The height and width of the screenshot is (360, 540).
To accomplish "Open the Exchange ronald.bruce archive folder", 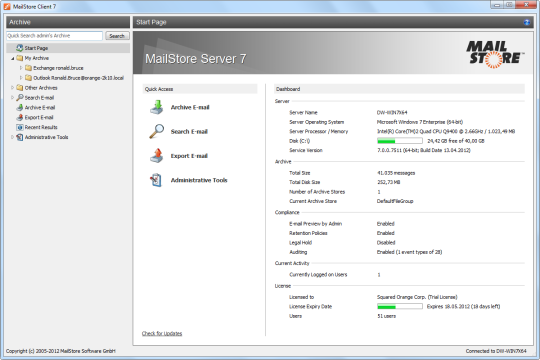I will [58, 68].
